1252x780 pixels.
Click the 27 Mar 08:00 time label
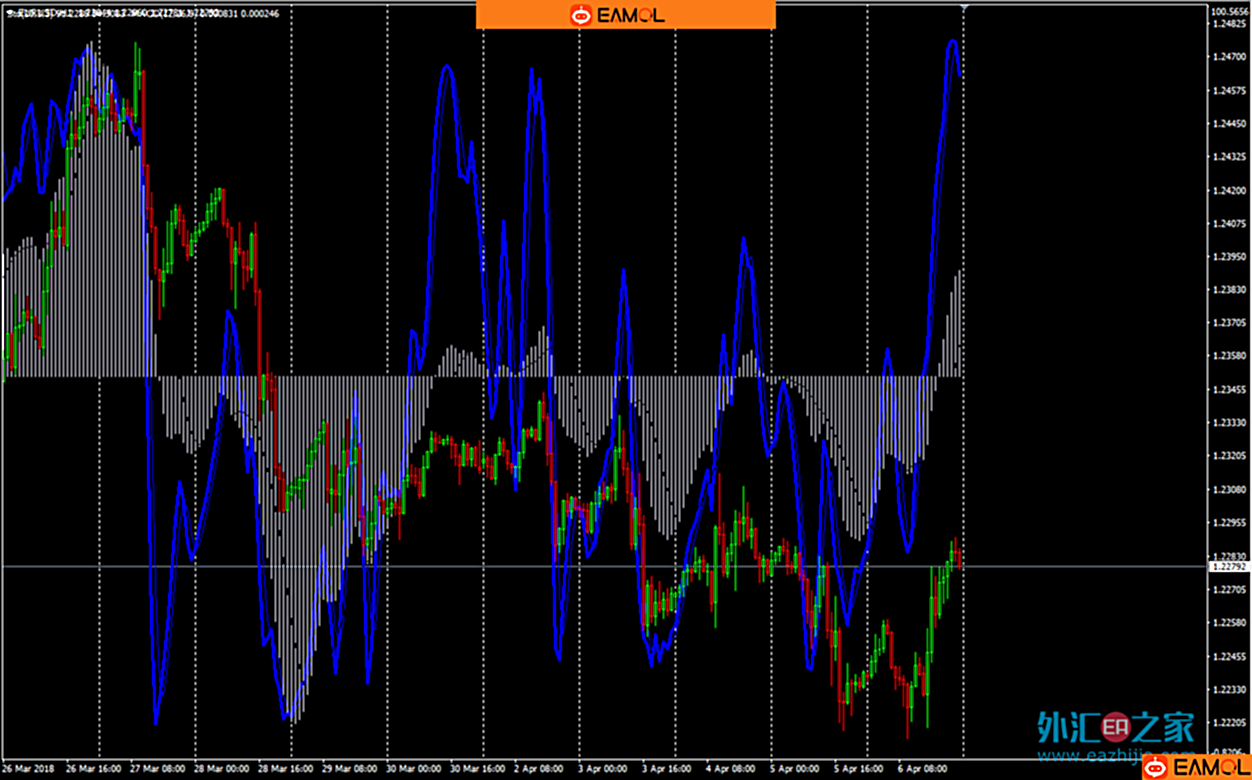point(159,768)
